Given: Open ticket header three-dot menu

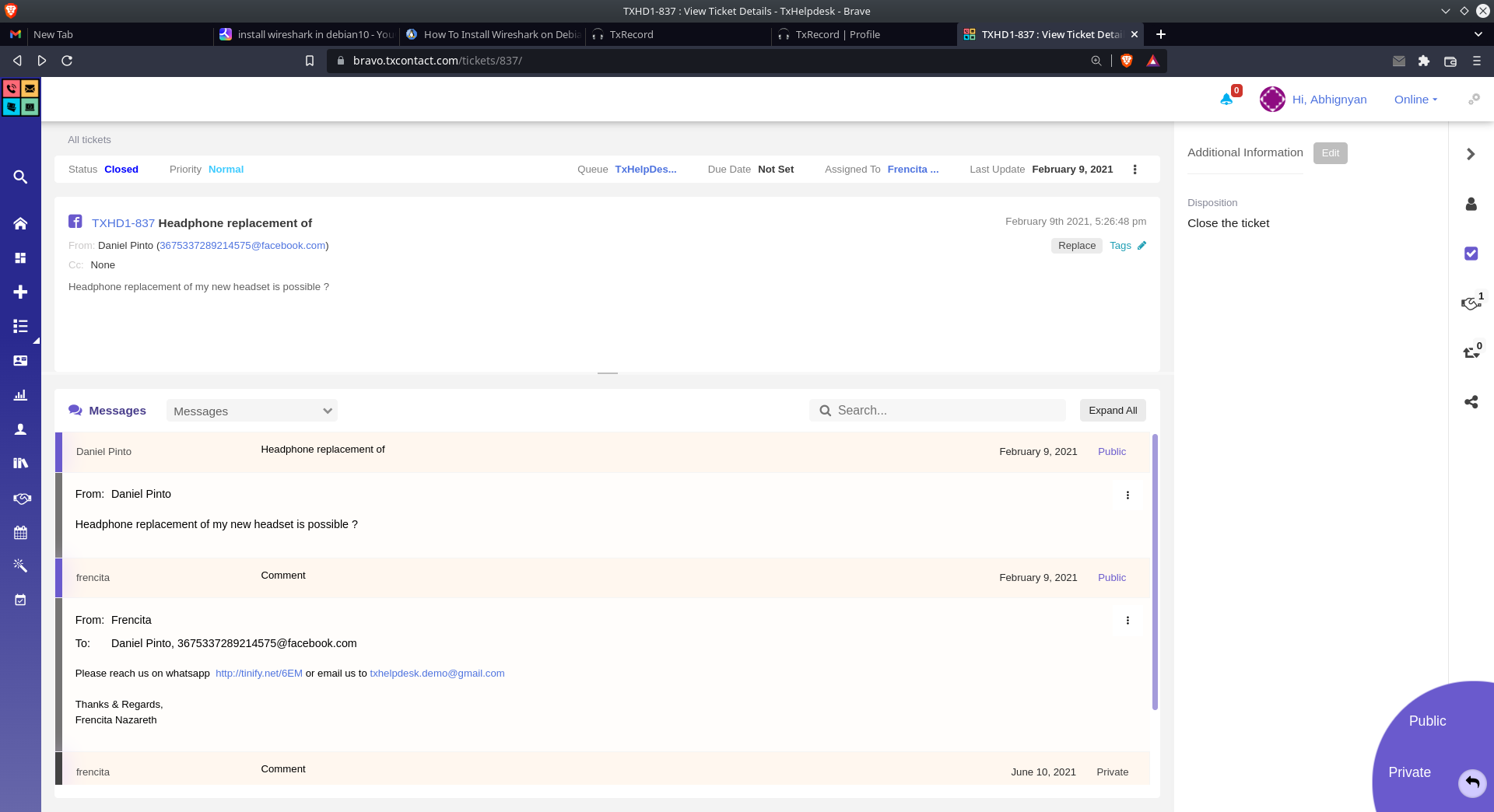Looking at the screenshot, I should tap(1135, 170).
